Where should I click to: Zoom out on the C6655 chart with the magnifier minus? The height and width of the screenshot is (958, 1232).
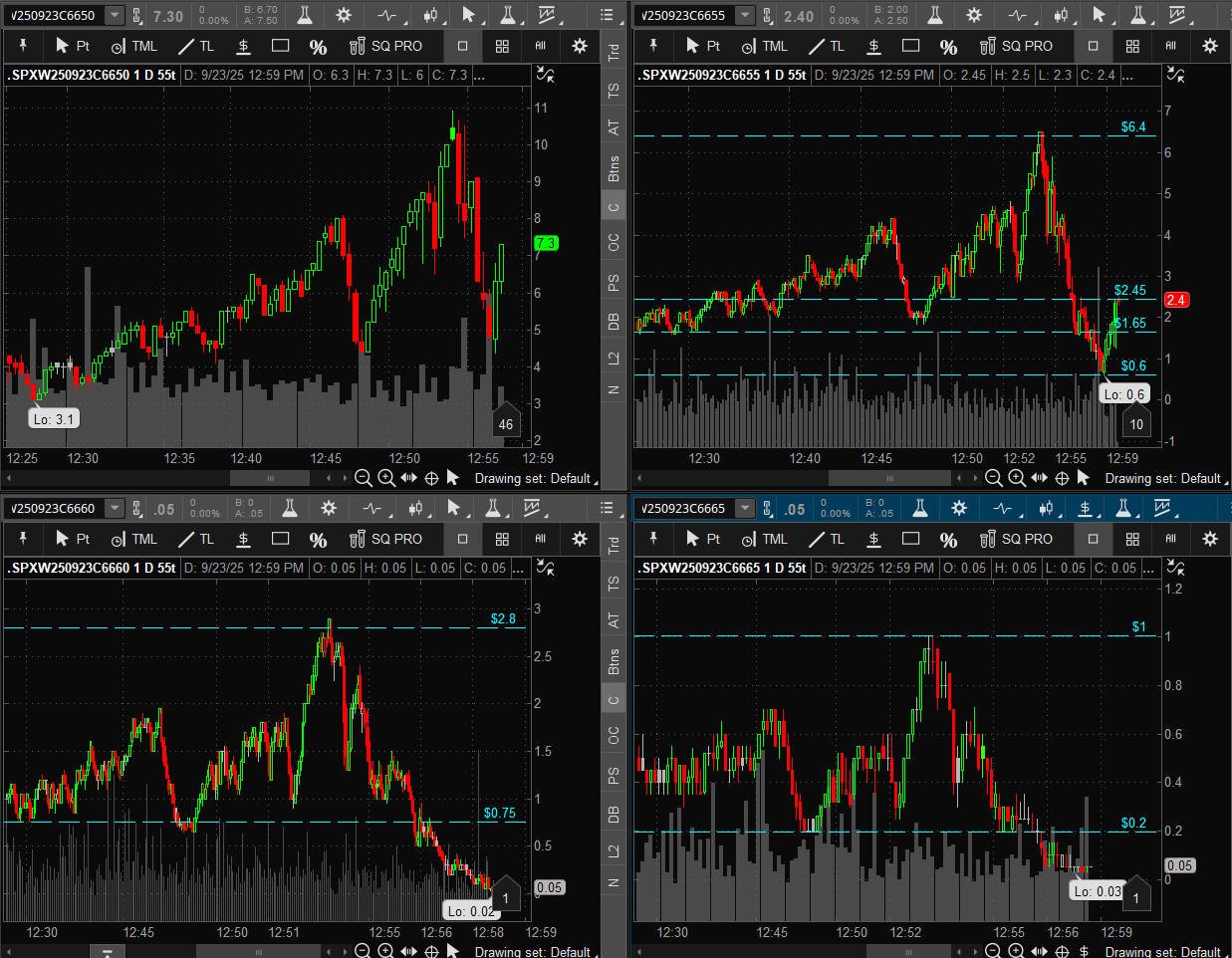tap(993, 478)
